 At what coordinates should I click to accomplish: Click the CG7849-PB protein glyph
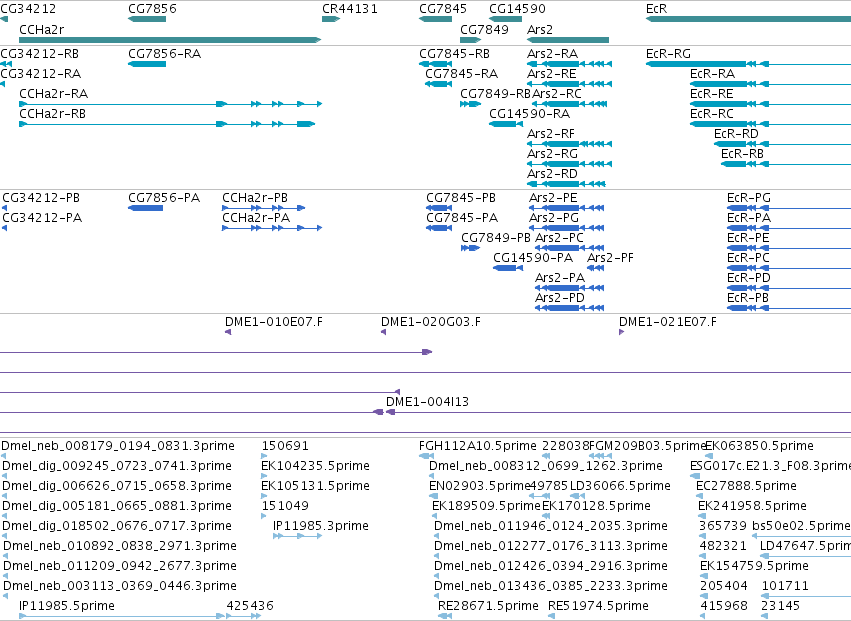pos(471,248)
